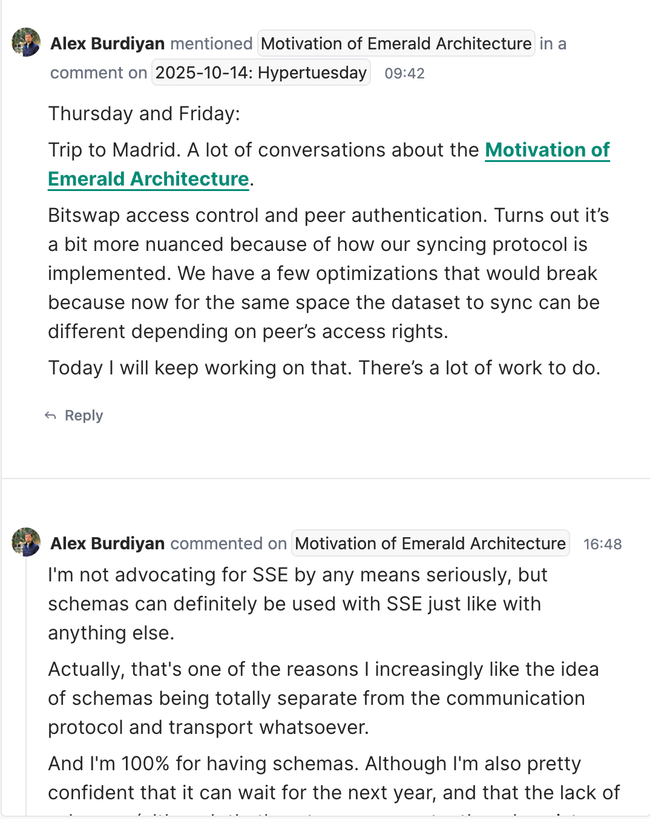This screenshot has width=650, height=819.
Task: Click Alex Burdiyan's avatar on the mention entry
Action: [26, 43]
